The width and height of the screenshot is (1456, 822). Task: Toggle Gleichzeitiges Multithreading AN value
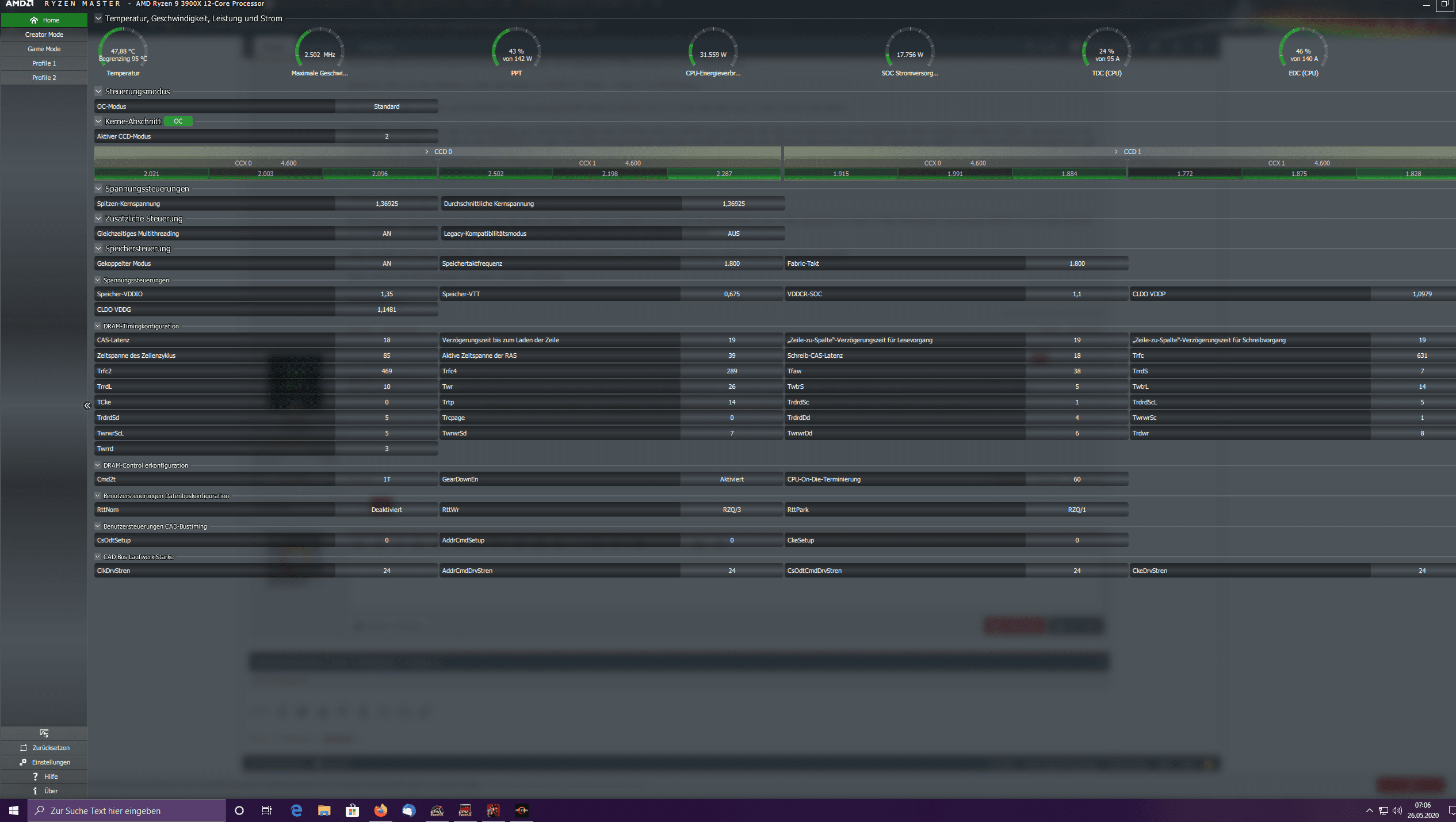(x=387, y=234)
